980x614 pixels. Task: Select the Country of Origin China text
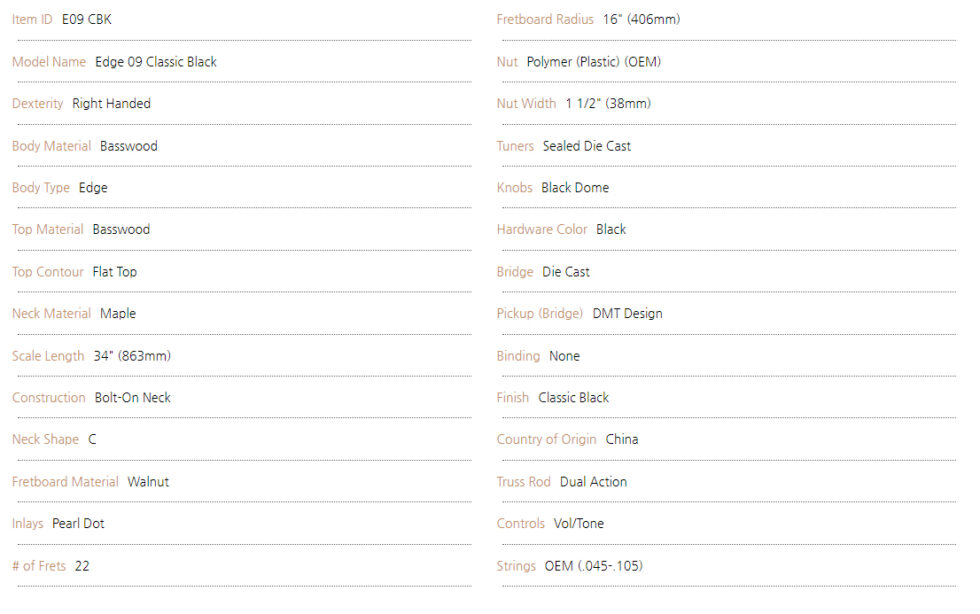tap(622, 440)
